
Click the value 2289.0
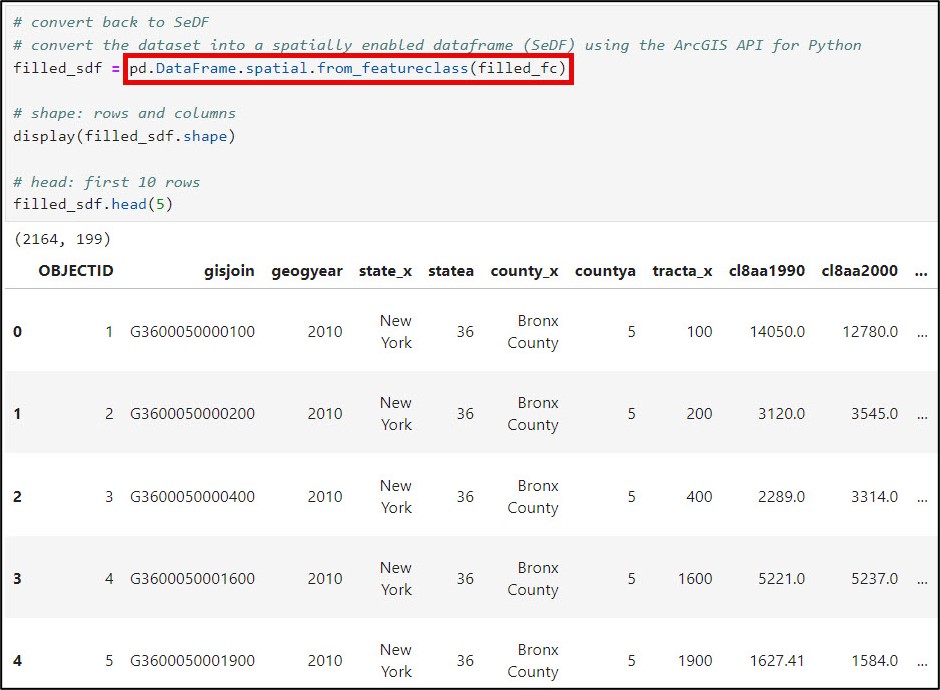tap(782, 496)
